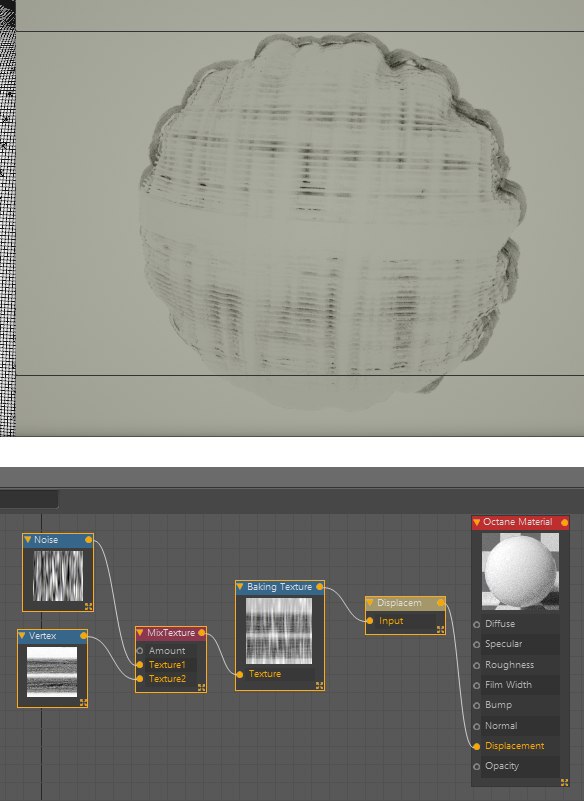Click the Displacem node resize corner icon
This screenshot has width=584, height=801.
pyautogui.click(x=440, y=629)
